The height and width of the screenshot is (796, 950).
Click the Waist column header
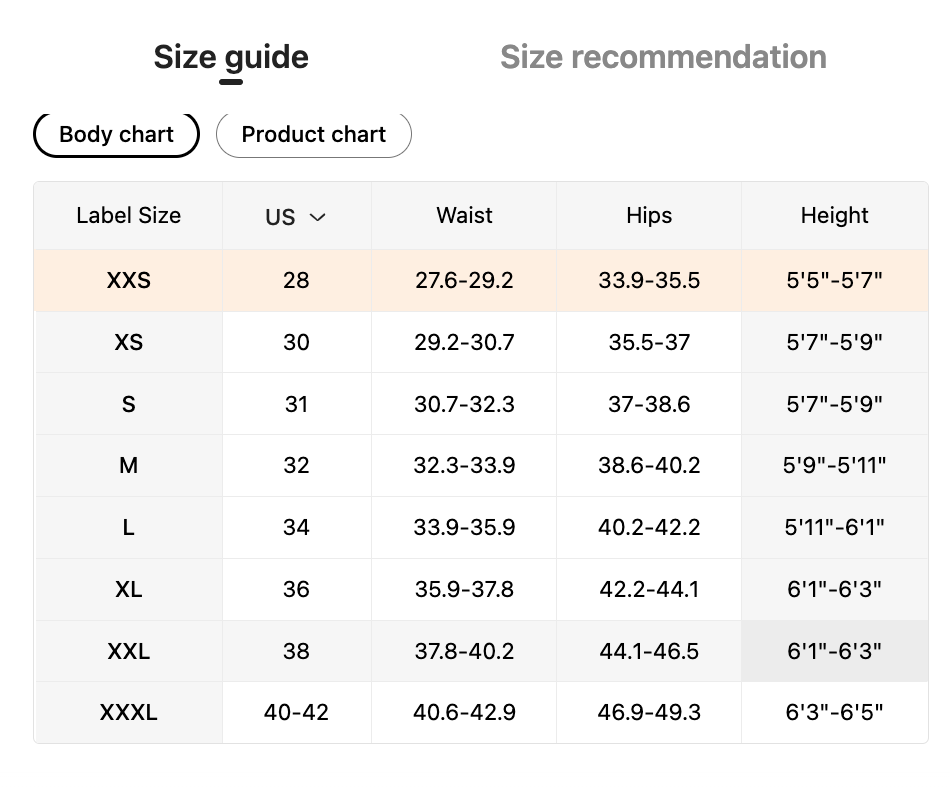[464, 216]
